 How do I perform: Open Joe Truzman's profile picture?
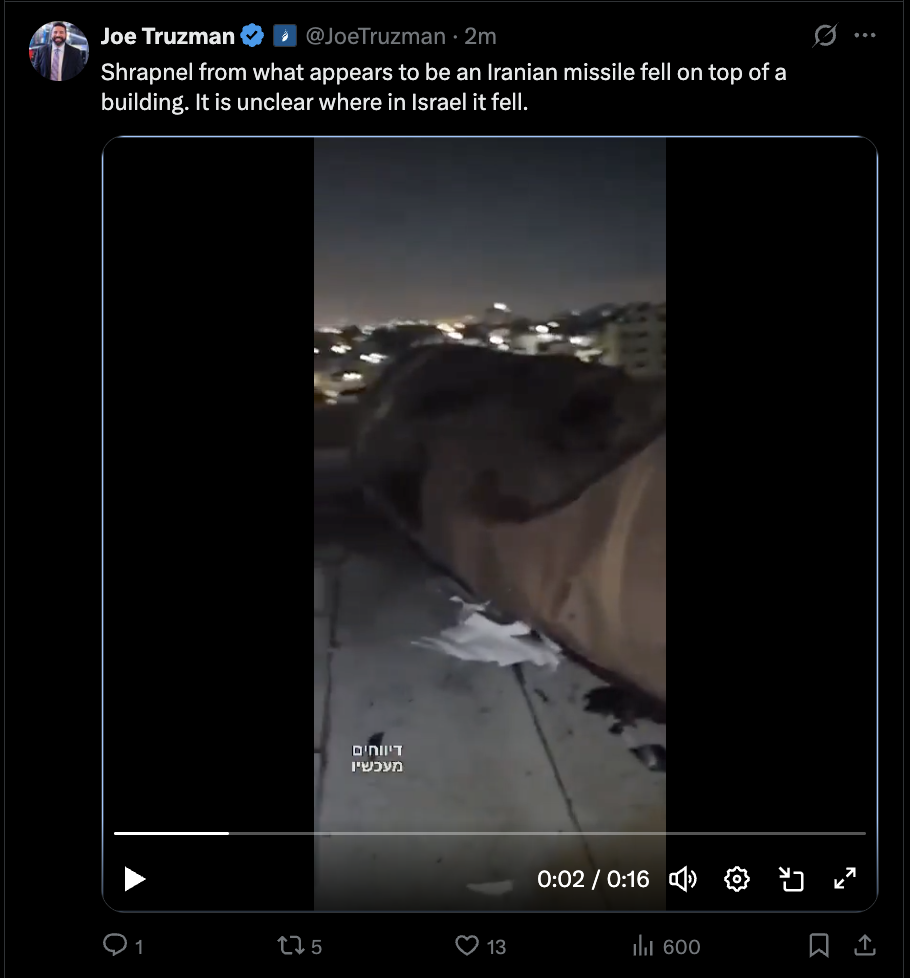pos(59,51)
